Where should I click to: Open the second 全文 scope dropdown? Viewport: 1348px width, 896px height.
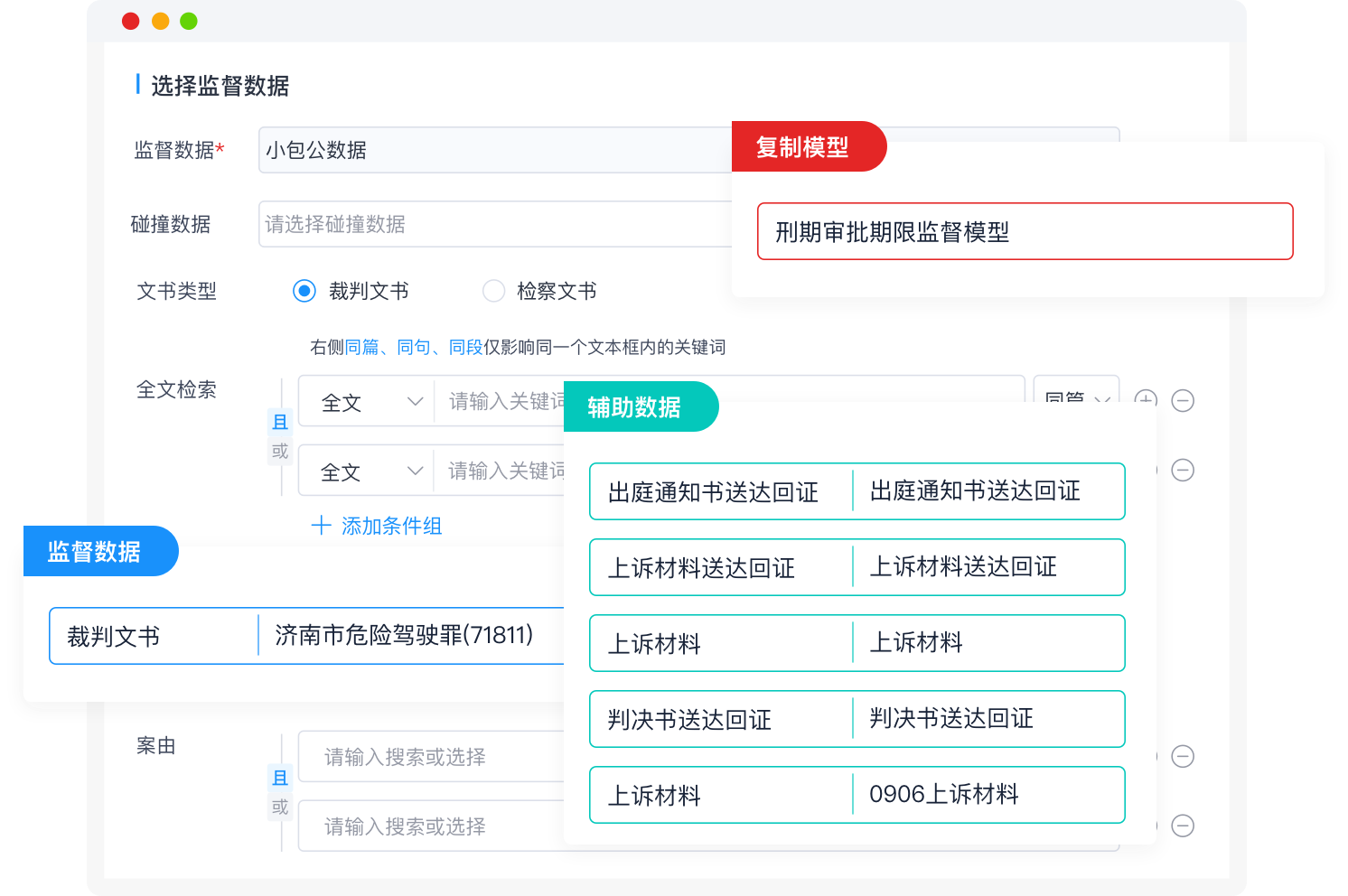click(370, 471)
